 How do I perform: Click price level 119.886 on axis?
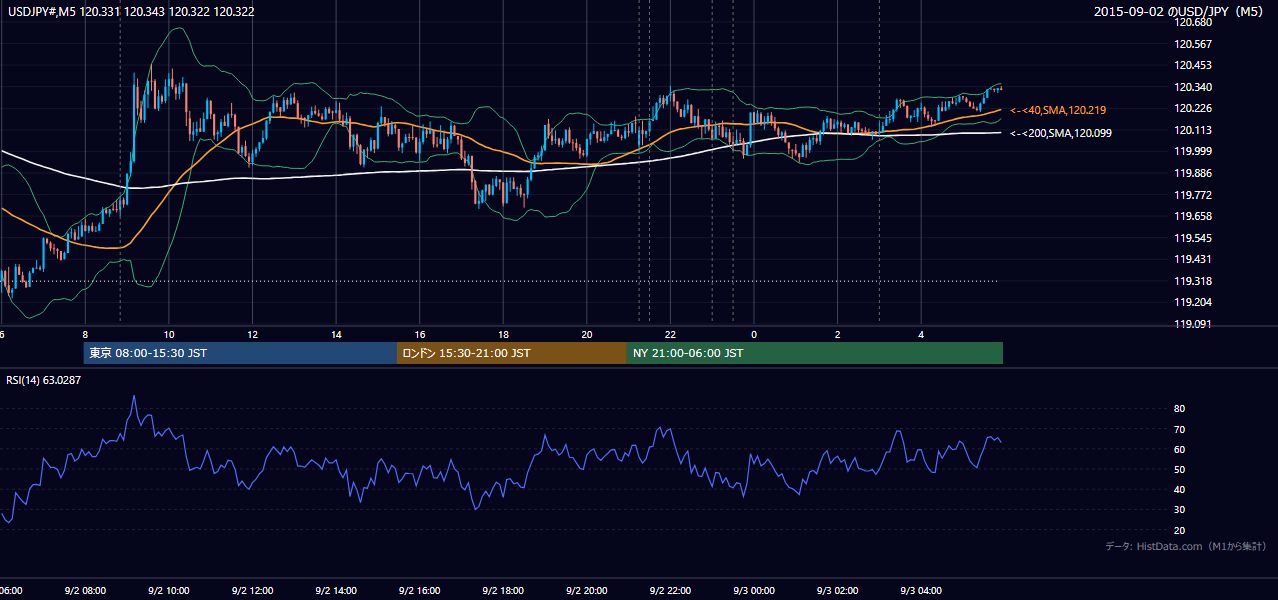point(1192,173)
